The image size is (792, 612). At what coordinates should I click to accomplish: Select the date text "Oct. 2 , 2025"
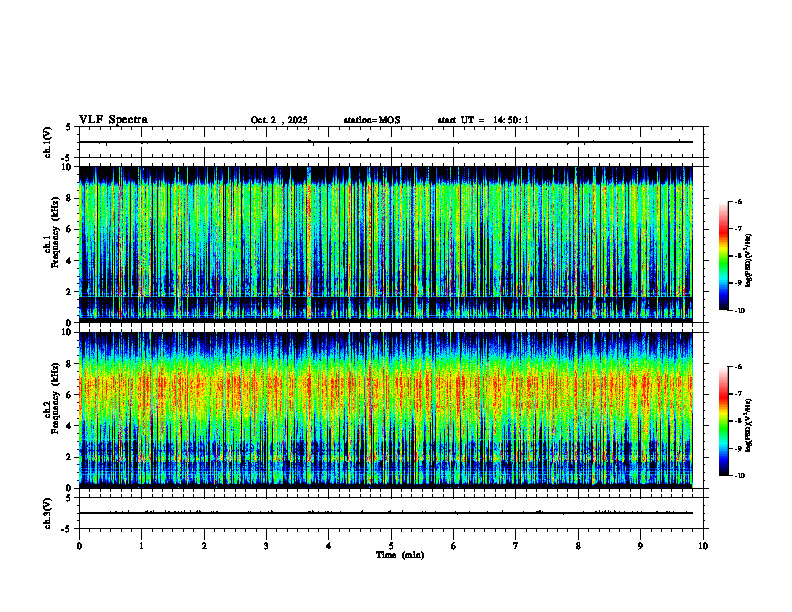coord(279,120)
